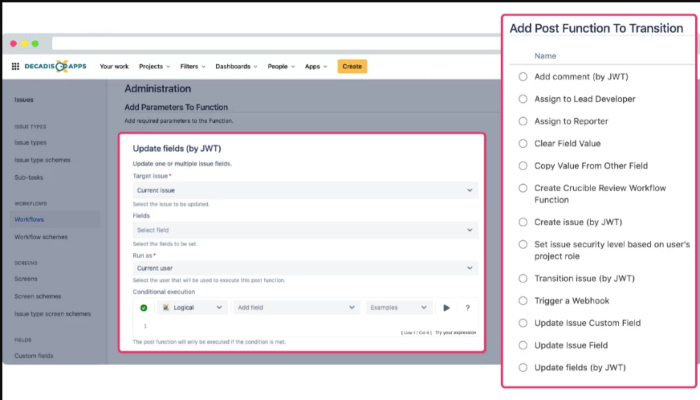Select Create issue (by JWT) radio button
700x400 pixels.
click(x=523, y=222)
